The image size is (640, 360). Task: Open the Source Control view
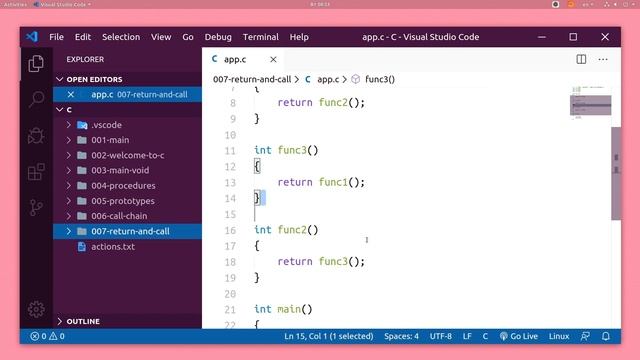[36, 207]
